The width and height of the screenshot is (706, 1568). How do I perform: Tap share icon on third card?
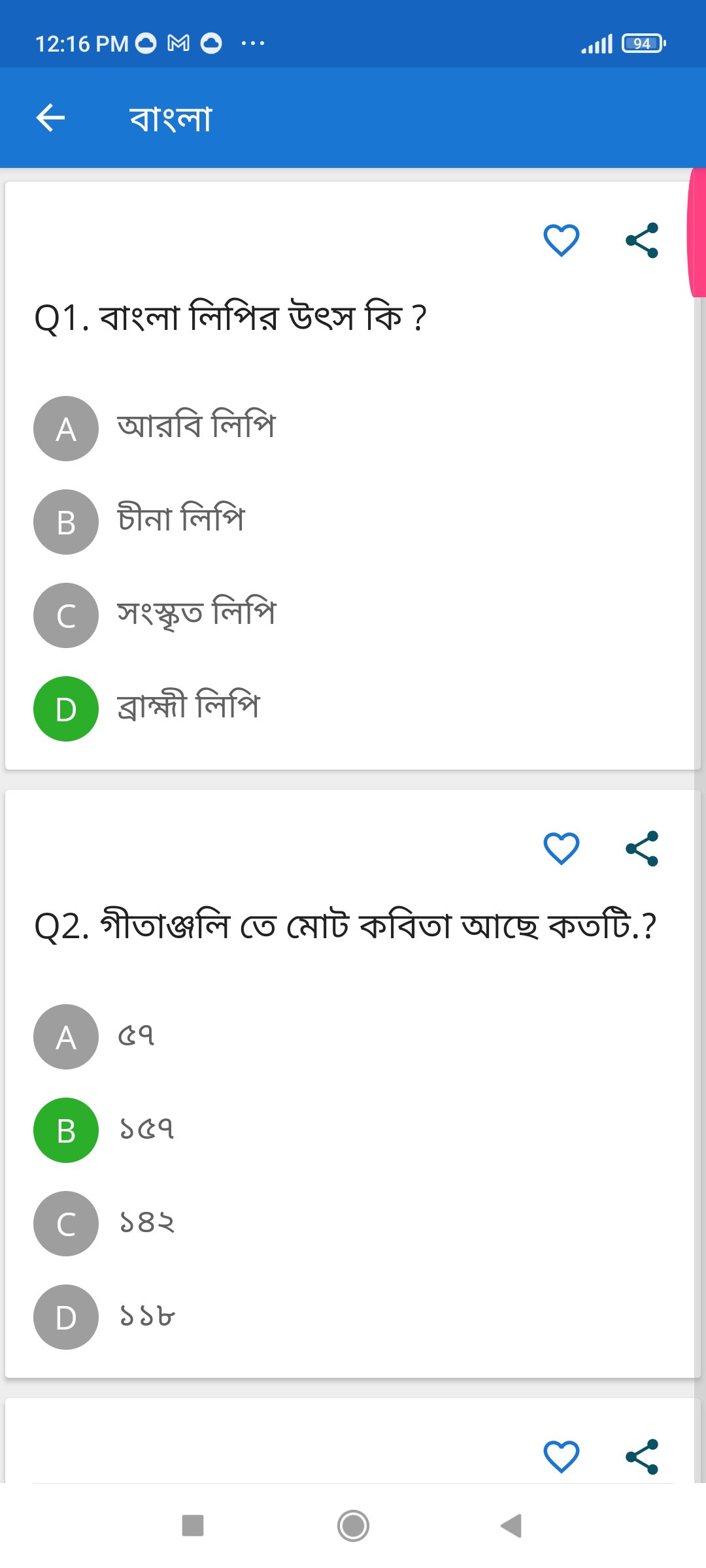[642, 1456]
